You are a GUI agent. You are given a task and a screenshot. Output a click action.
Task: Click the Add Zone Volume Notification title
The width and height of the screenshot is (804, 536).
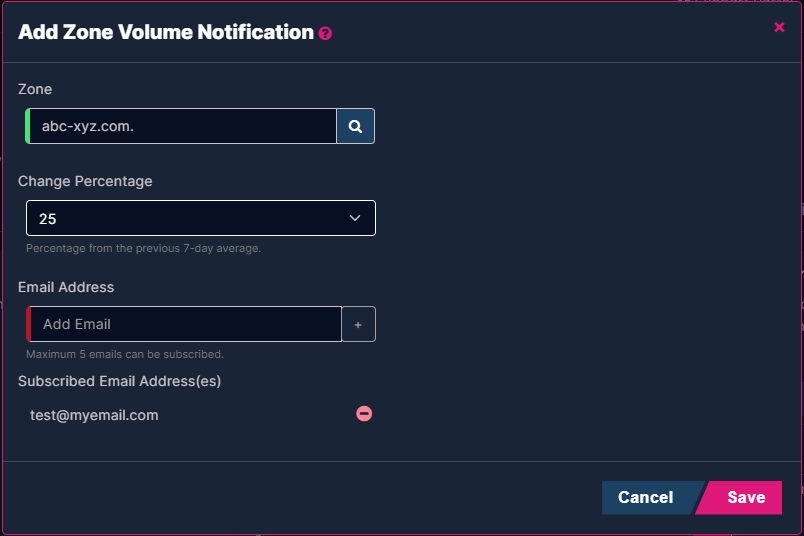pos(166,32)
